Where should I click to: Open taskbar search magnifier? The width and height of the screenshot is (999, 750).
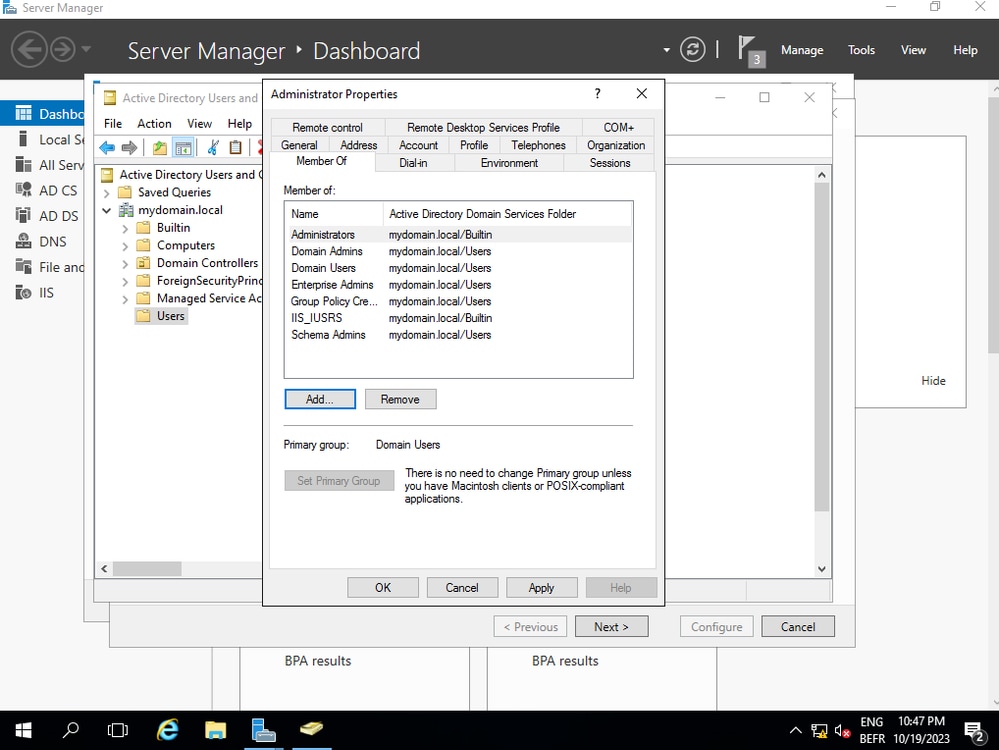tap(71, 730)
